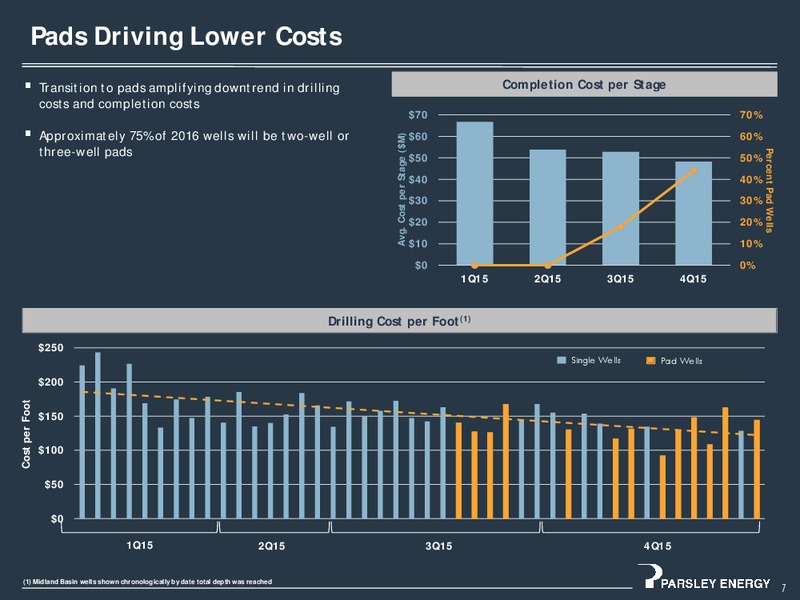
Task: Click the $150 axis label on the drilling chart
Action: 51,416
